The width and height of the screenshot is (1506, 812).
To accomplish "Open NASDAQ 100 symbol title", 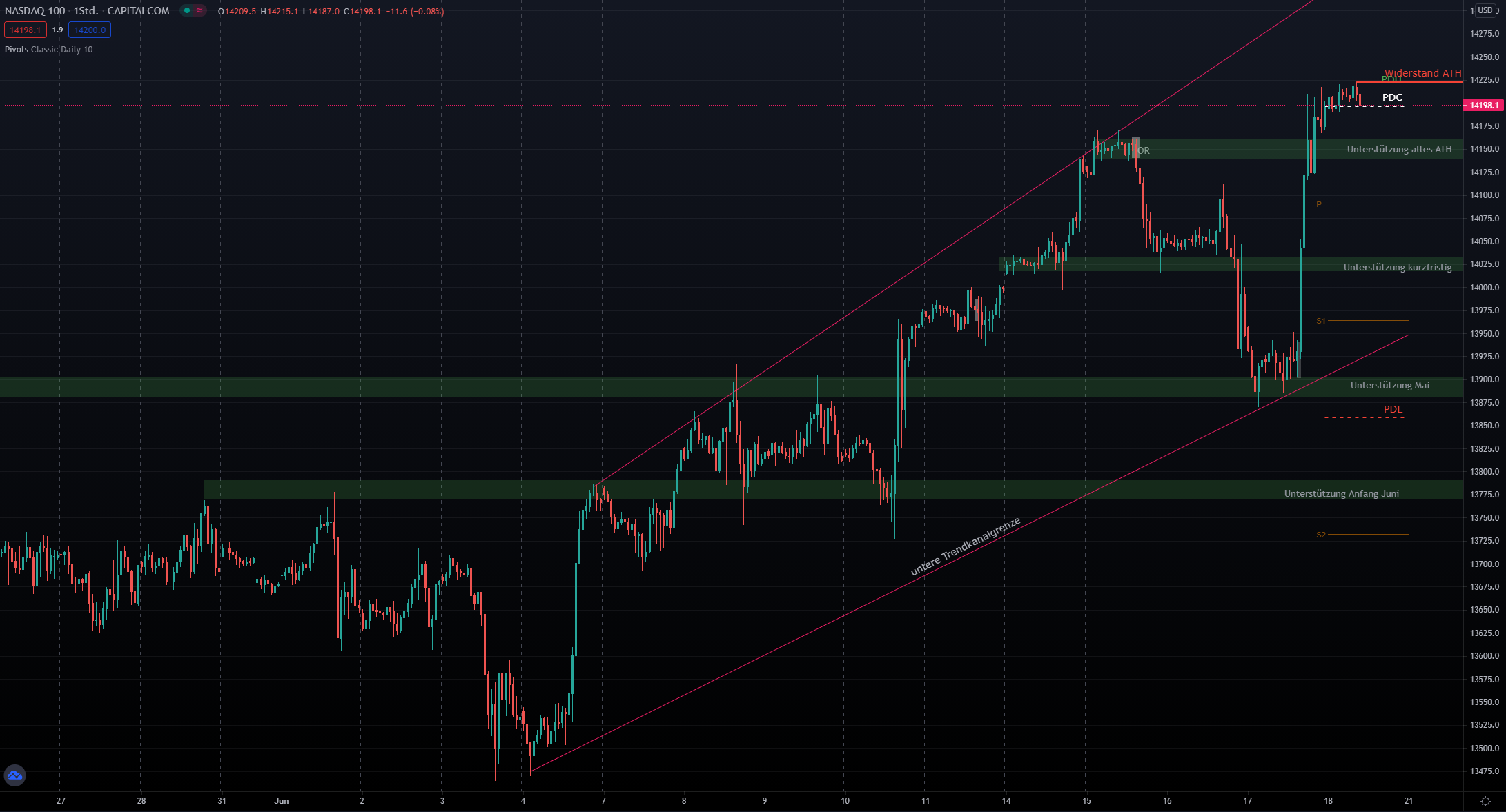I will pyautogui.click(x=35, y=11).
